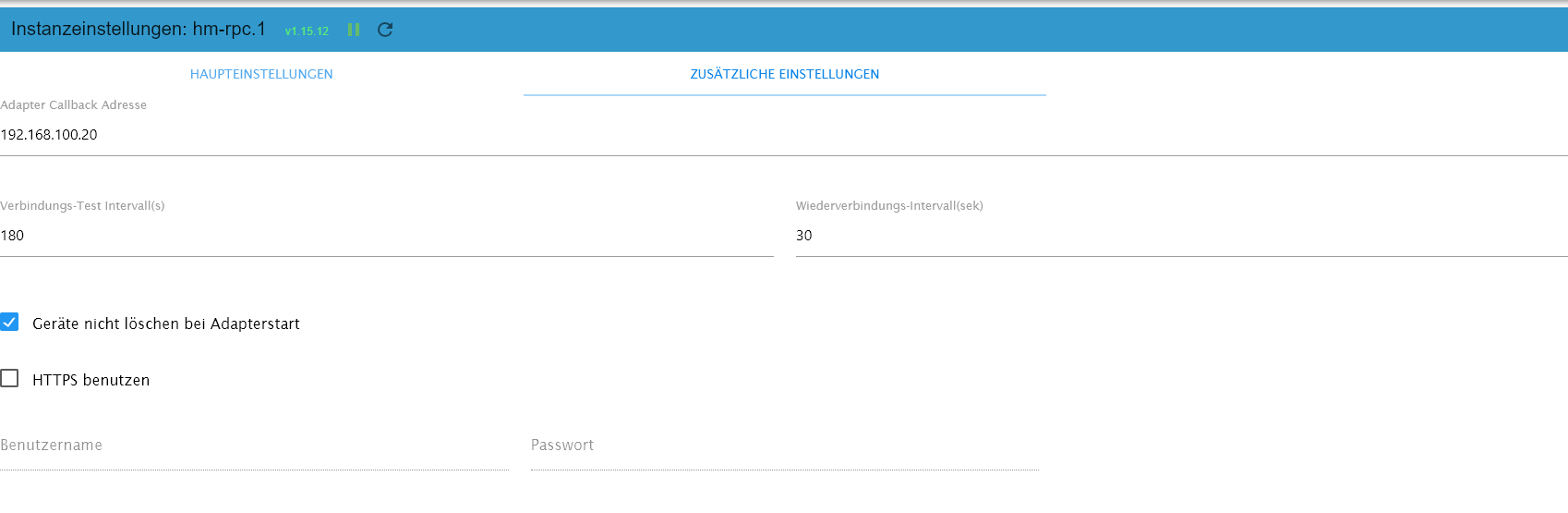Click the 192.168.100.20 address value
Viewport: 1568px width, 513px height.
coord(49,135)
